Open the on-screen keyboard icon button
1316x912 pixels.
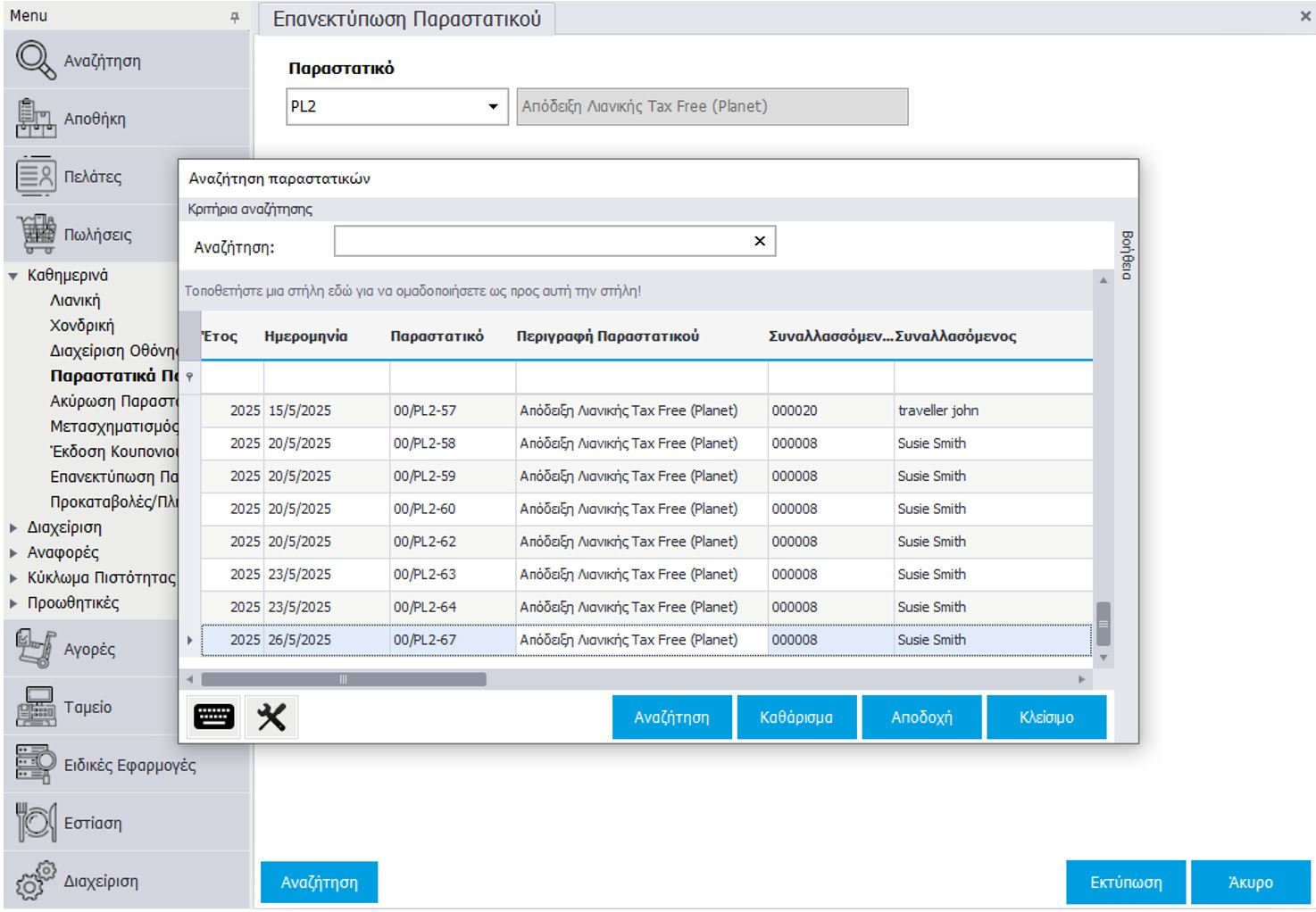pyautogui.click(x=214, y=717)
